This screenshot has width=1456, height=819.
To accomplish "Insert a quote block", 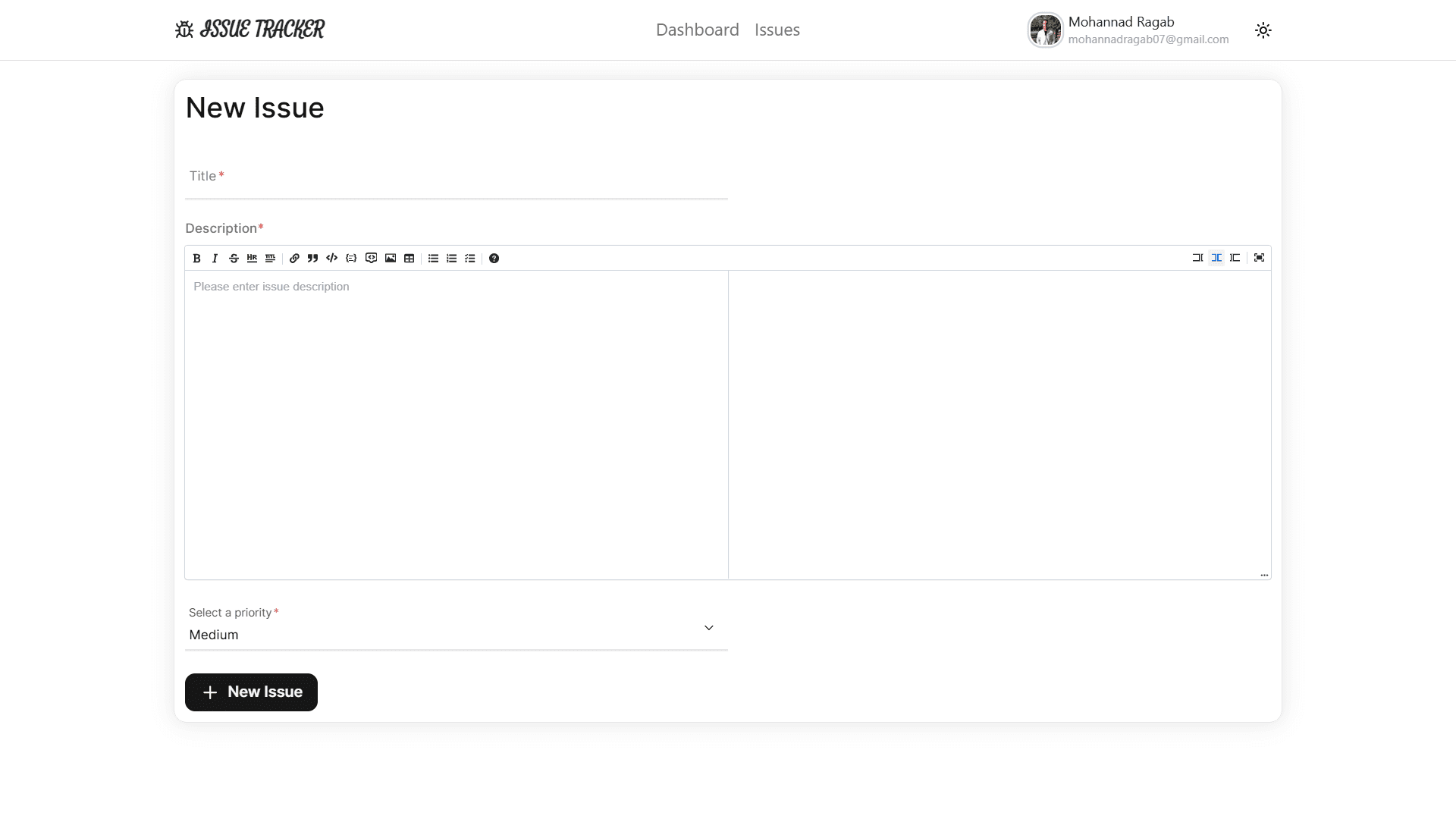I will [x=312, y=259].
